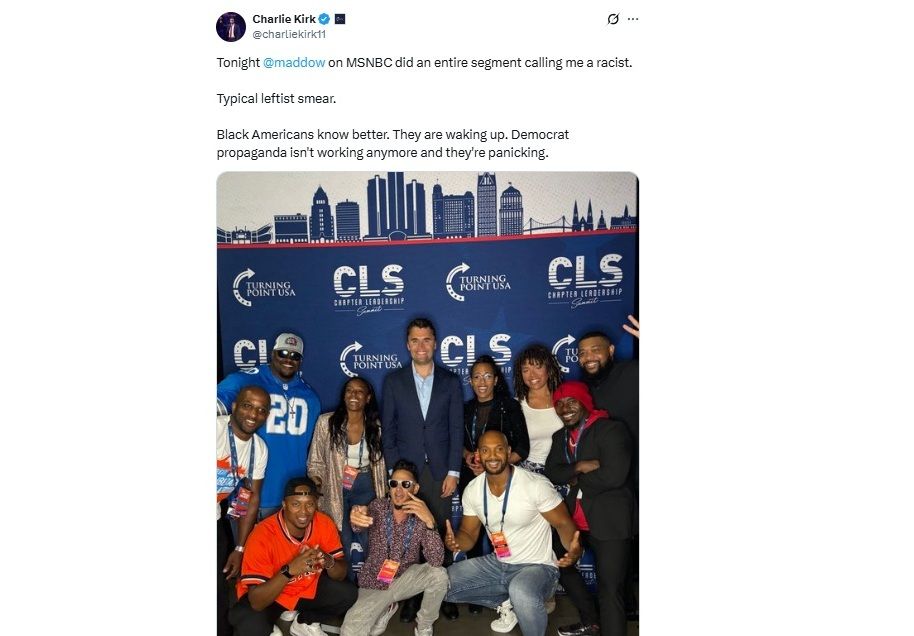This screenshot has width=914, height=636.
Task: Click the blue verified checkmark badge
Action: [325, 19]
